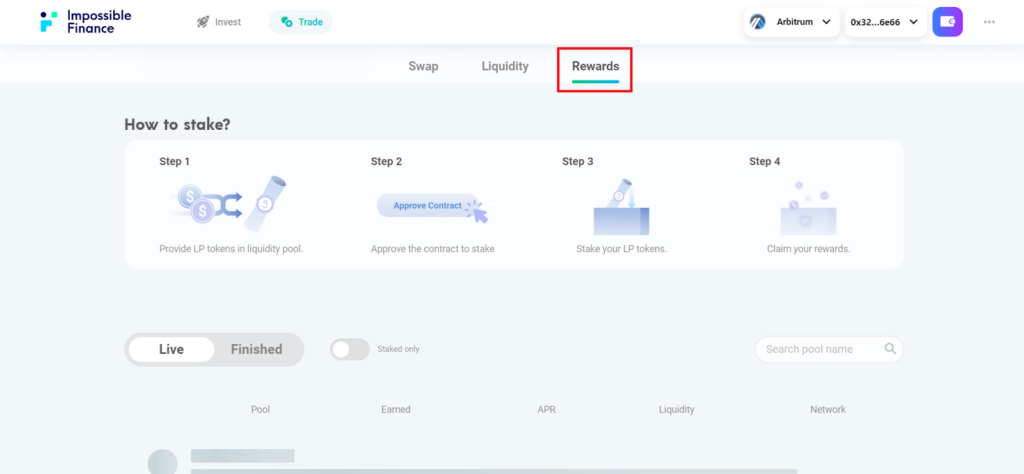This screenshot has width=1024, height=474.
Task: Click the 'Step 3' label
Action: tap(577, 161)
